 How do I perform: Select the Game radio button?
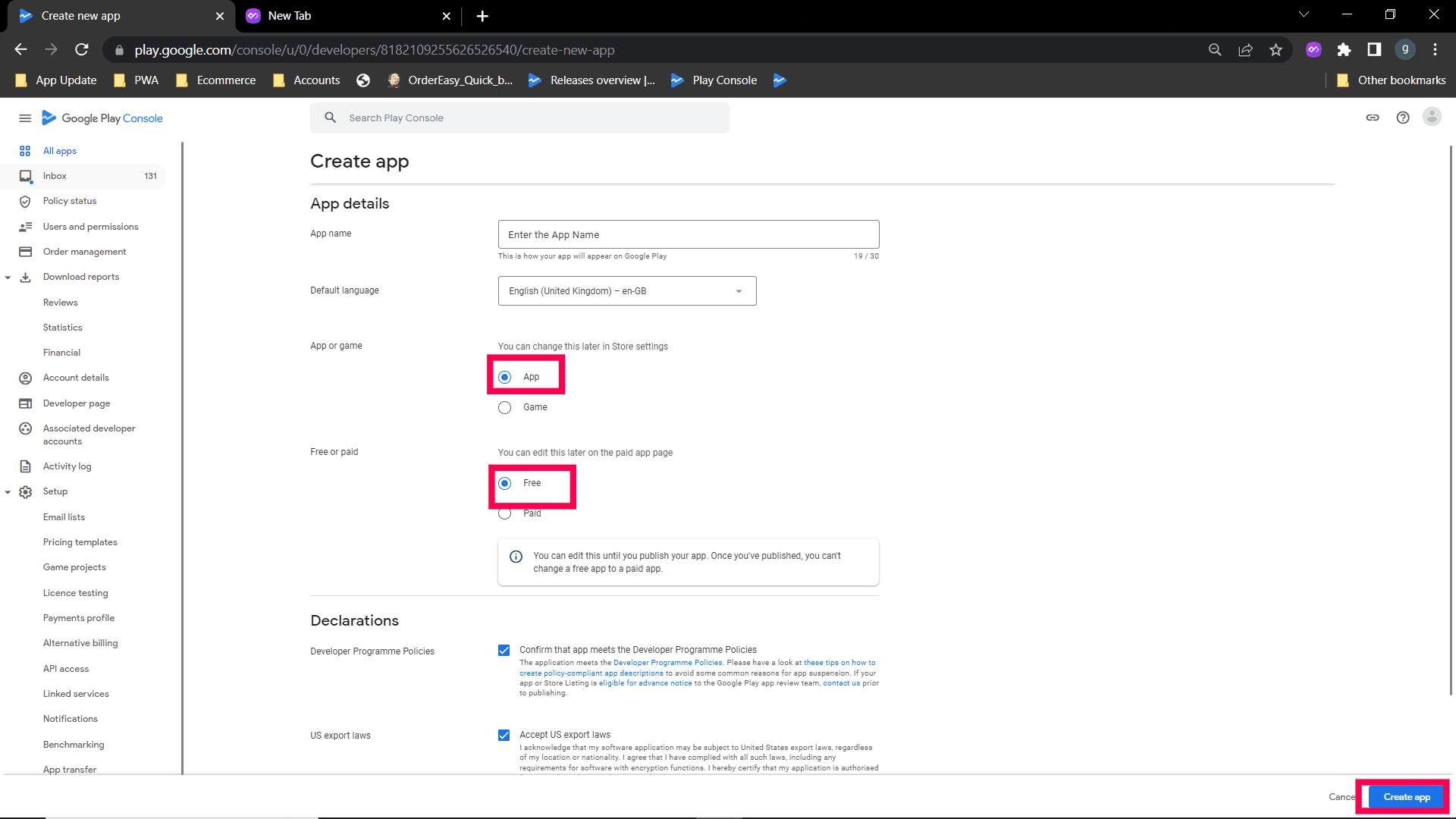505,408
